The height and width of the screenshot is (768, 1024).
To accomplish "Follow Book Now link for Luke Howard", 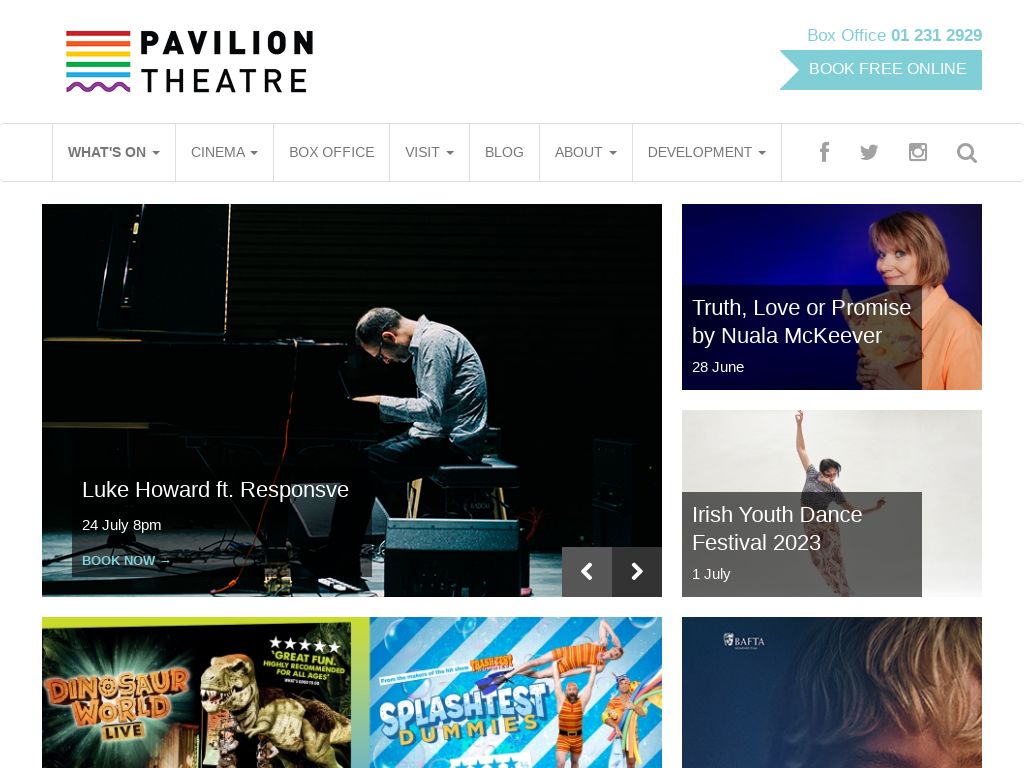I will [126, 560].
